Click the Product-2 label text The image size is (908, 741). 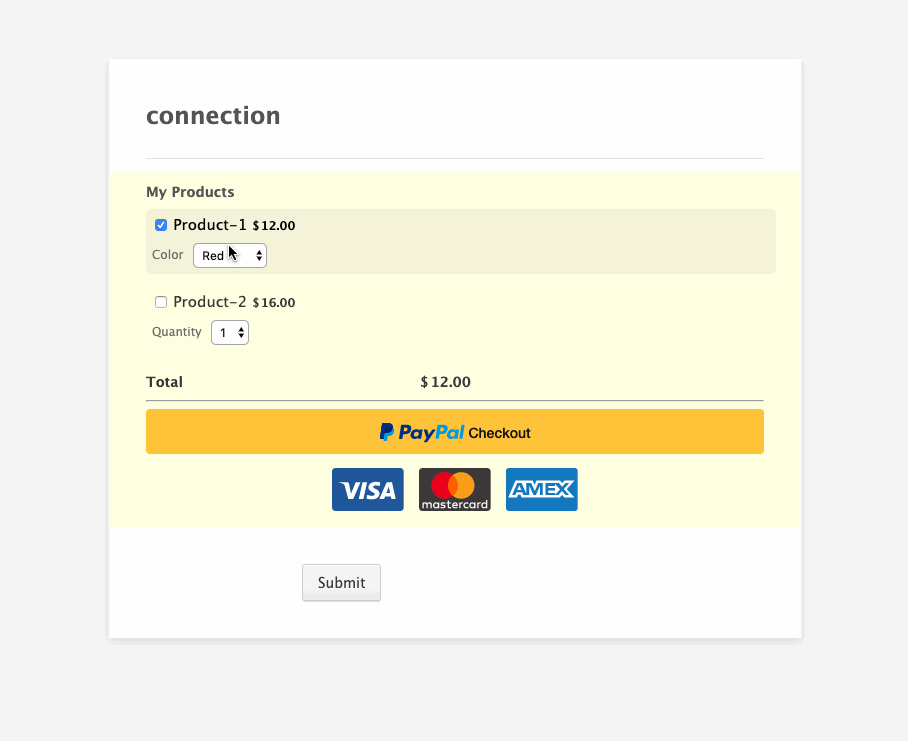tap(210, 302)
